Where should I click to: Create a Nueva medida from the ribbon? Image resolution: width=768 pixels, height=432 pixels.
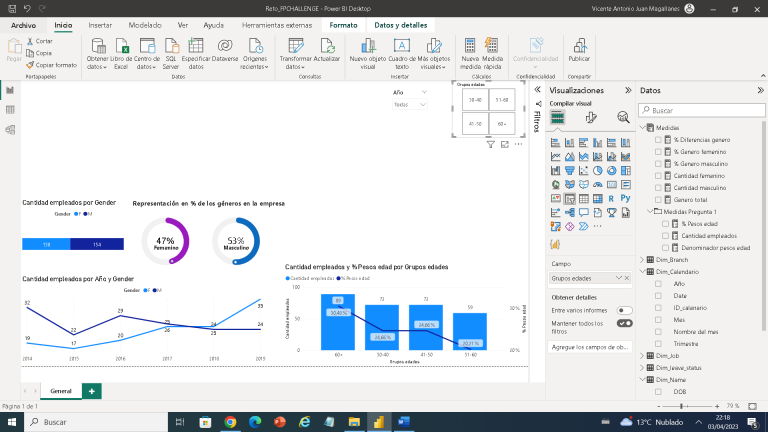click(x=470, y=46)
